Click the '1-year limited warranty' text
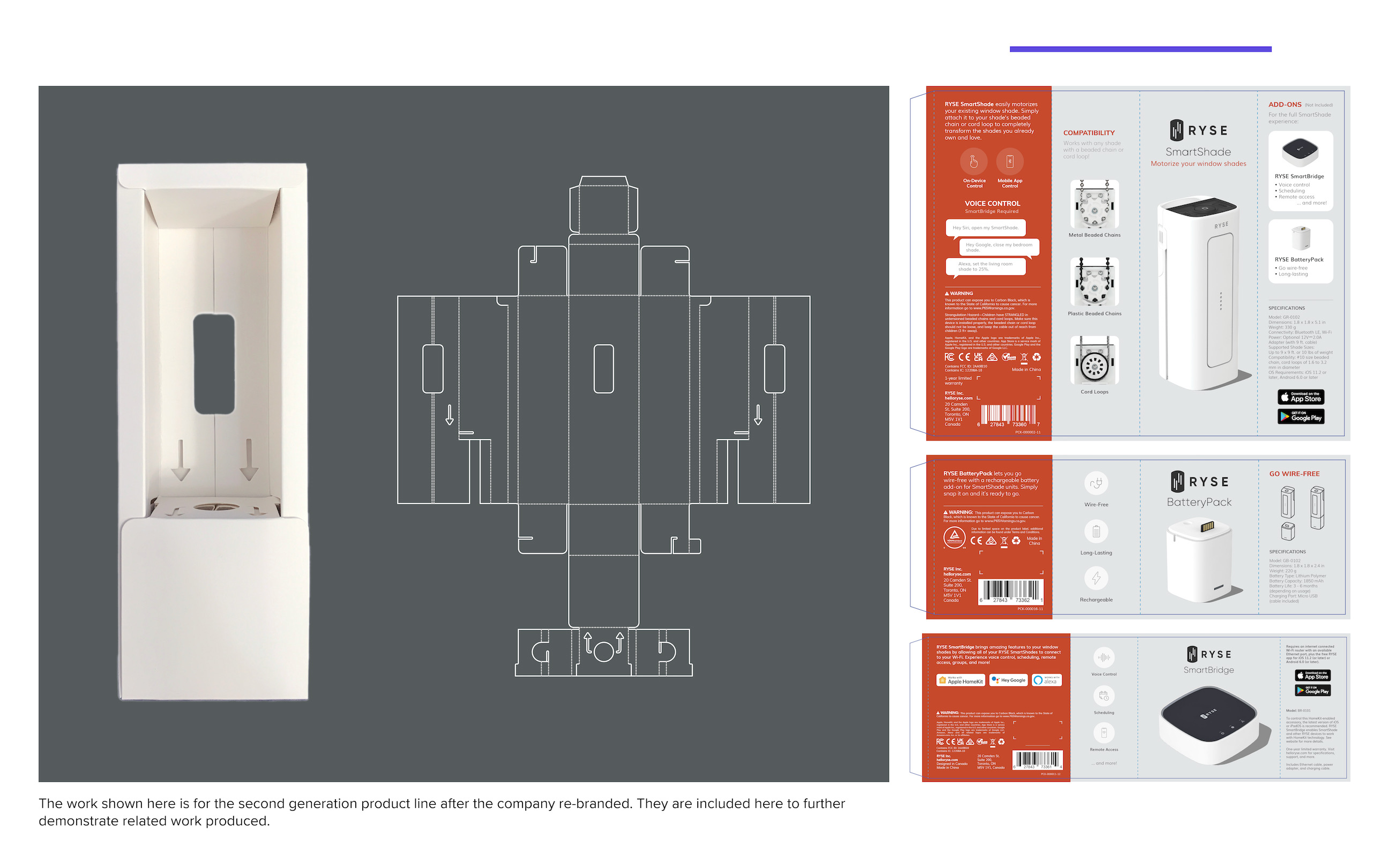Viewport: 1389px width, 868px height. (958, 380)
